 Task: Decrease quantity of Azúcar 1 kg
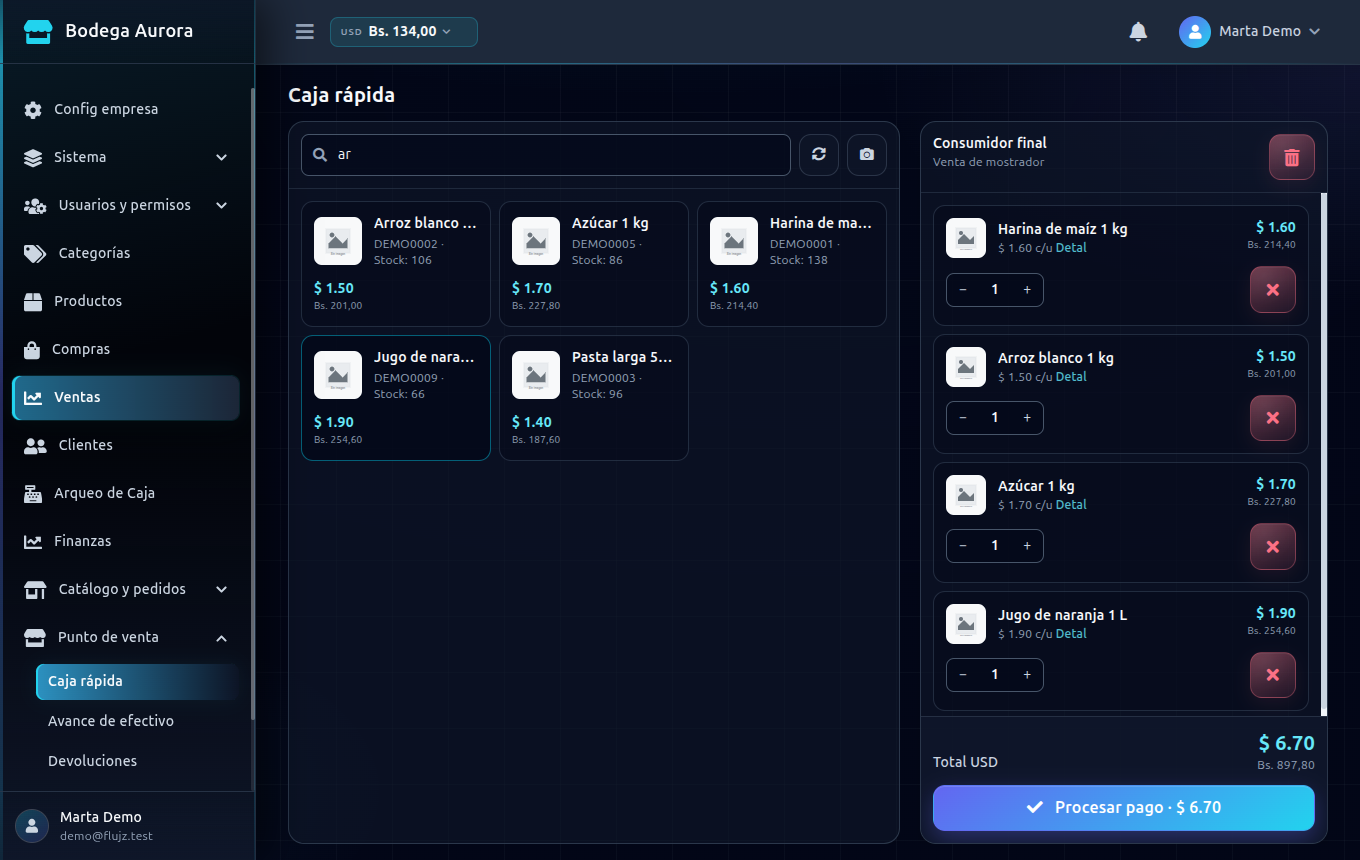point(963,546)
